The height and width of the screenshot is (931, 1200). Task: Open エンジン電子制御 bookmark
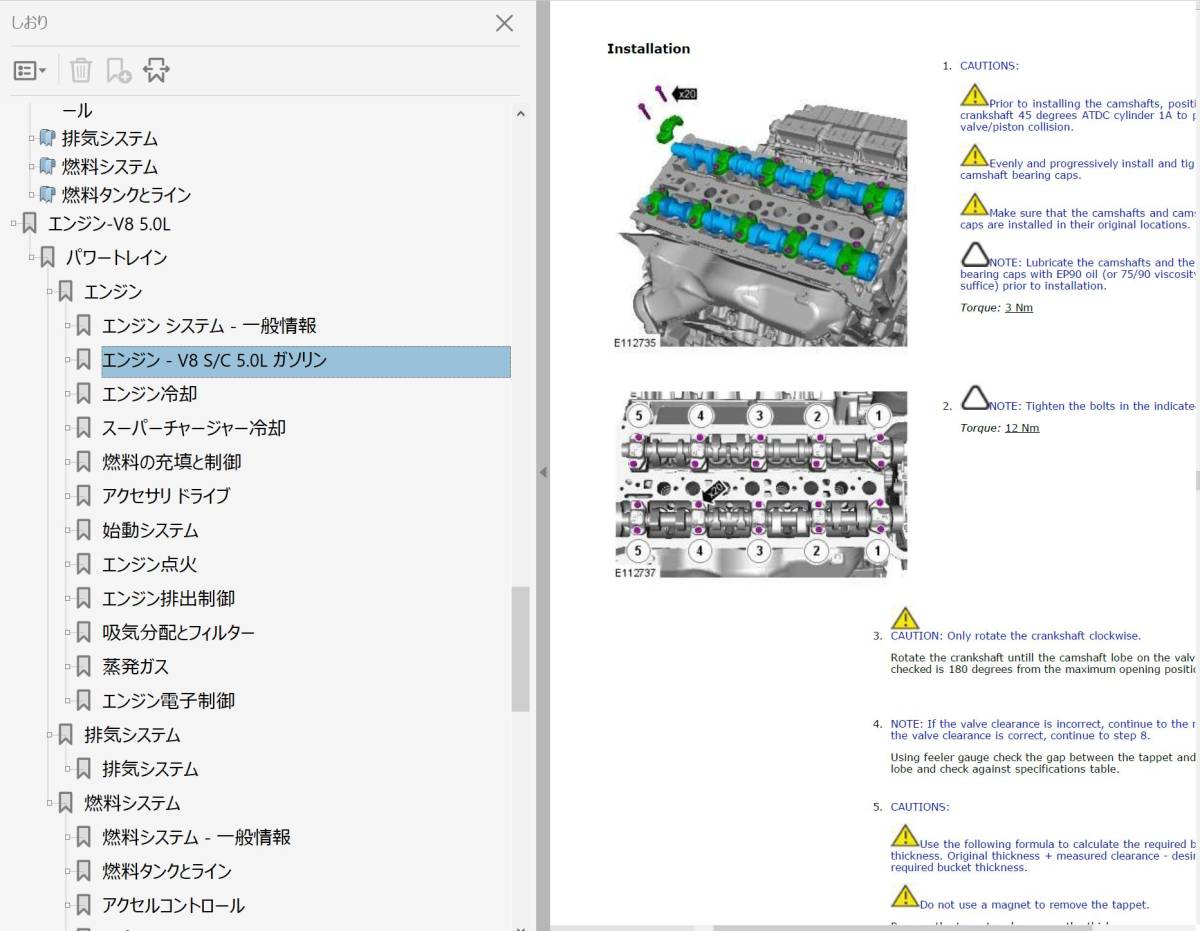click(168, 700)
